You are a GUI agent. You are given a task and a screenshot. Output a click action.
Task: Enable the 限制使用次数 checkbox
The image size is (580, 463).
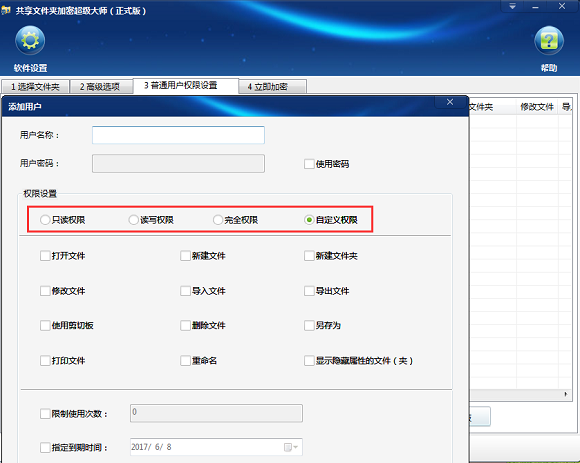pos(45,413)
